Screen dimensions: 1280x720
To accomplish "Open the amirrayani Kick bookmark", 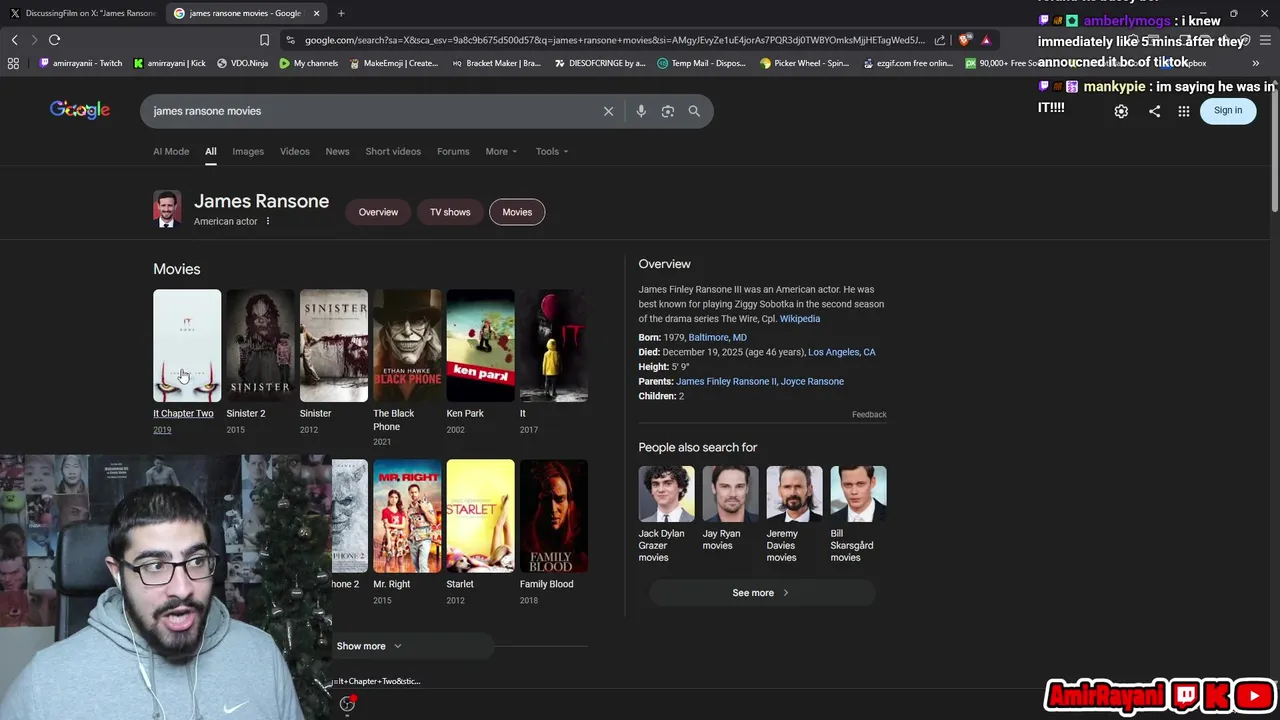I will pos(169,63).
